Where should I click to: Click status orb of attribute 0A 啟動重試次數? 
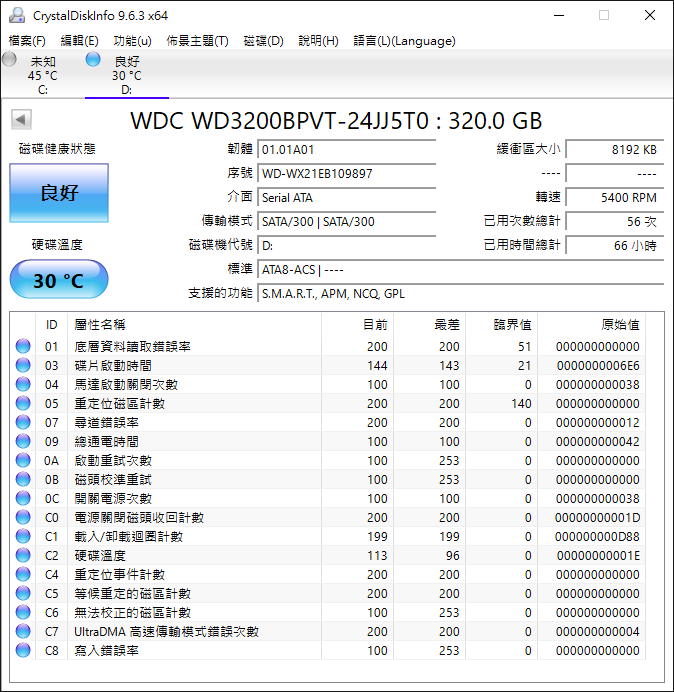pyautogui.click(x=23, y=460)
